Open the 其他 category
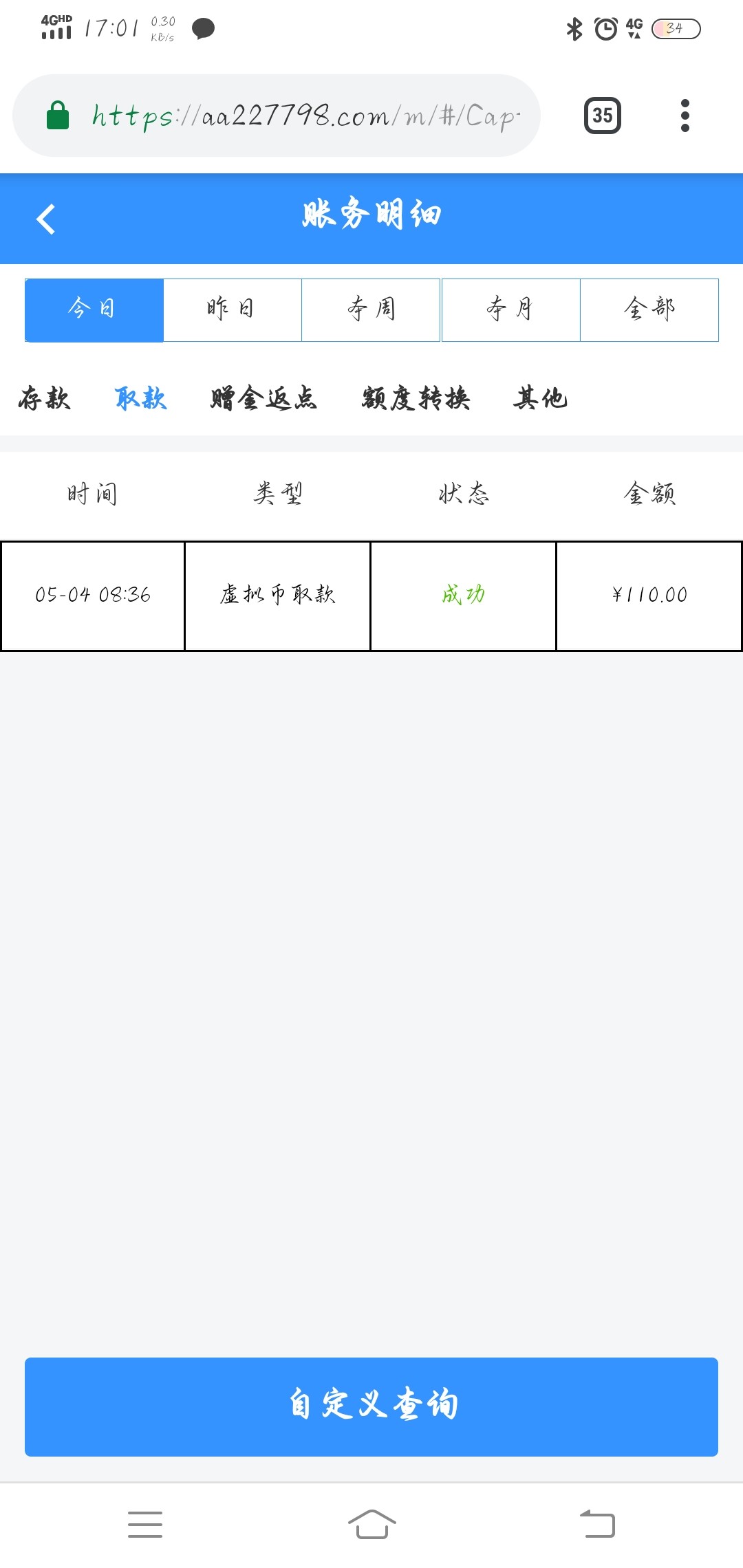Image resolution: width=743 pixels, height=1568 pixels. pos(540,398)
